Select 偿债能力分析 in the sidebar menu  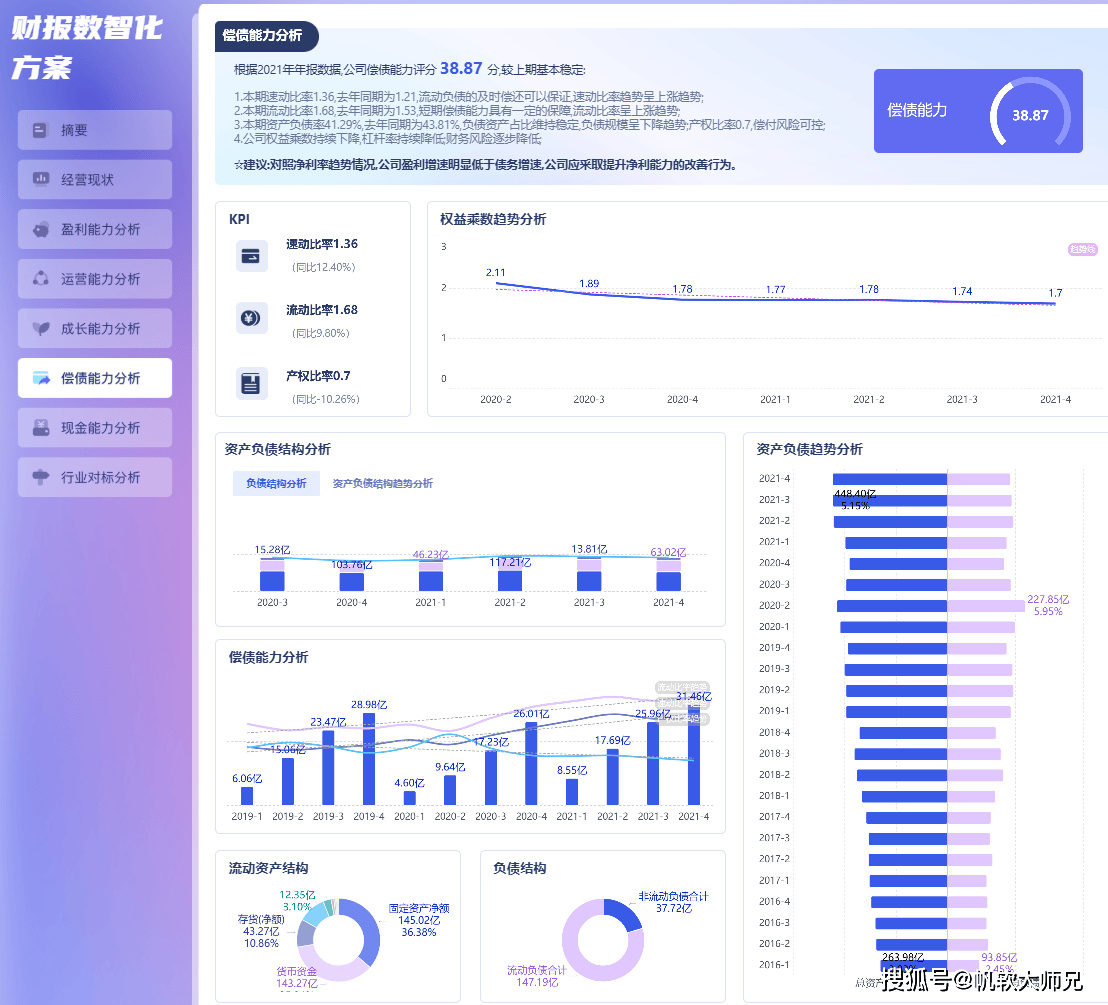tap(95, 378)
